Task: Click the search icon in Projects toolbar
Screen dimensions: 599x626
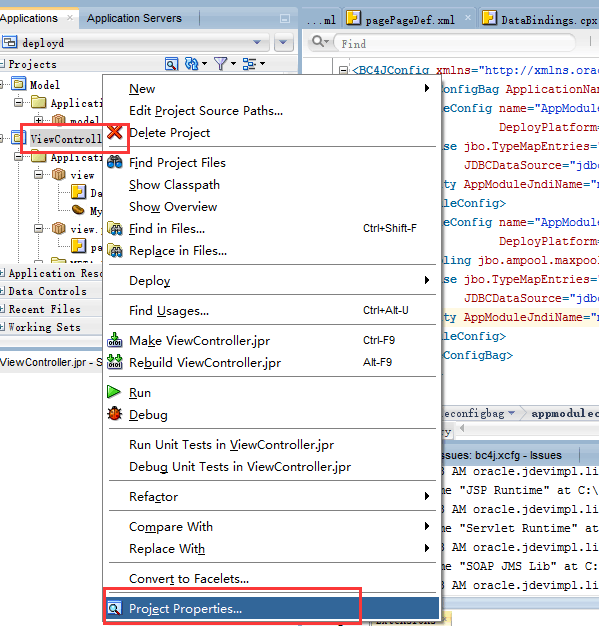Action: point(171,63)
